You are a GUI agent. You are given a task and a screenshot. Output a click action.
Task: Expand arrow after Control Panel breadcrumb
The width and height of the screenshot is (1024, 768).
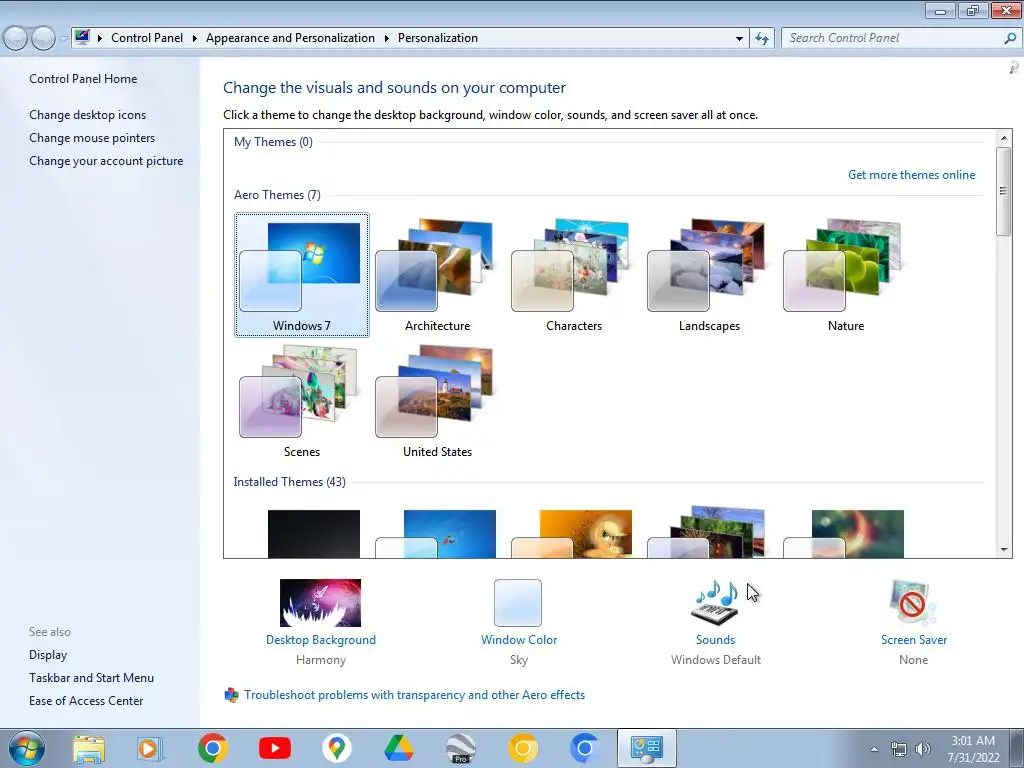[195, 39]
